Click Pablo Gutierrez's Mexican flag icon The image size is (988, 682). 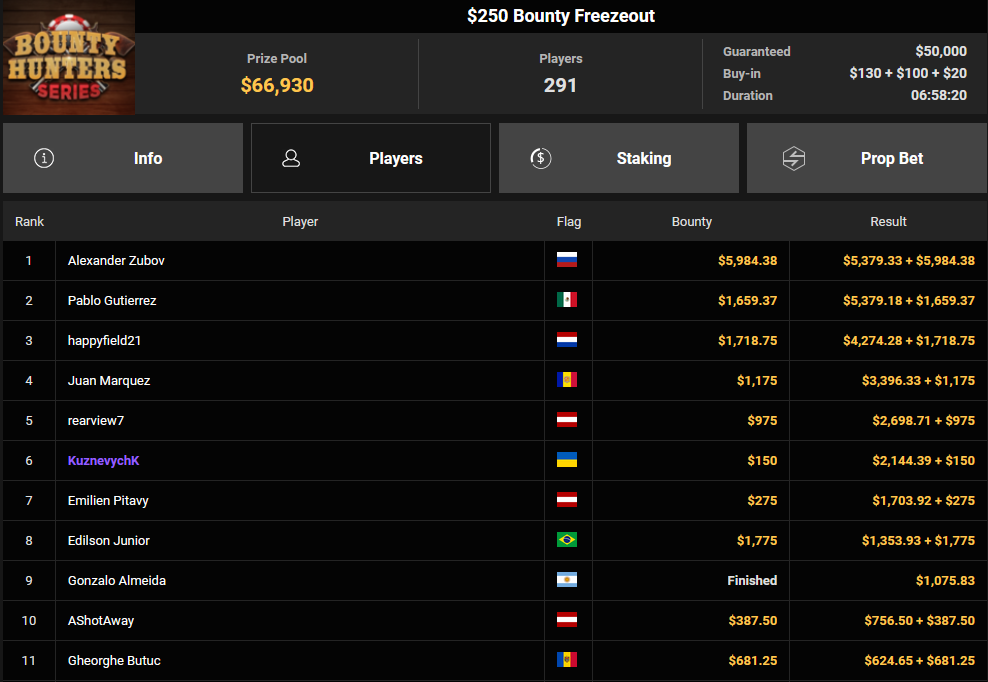tap(567, 300)
